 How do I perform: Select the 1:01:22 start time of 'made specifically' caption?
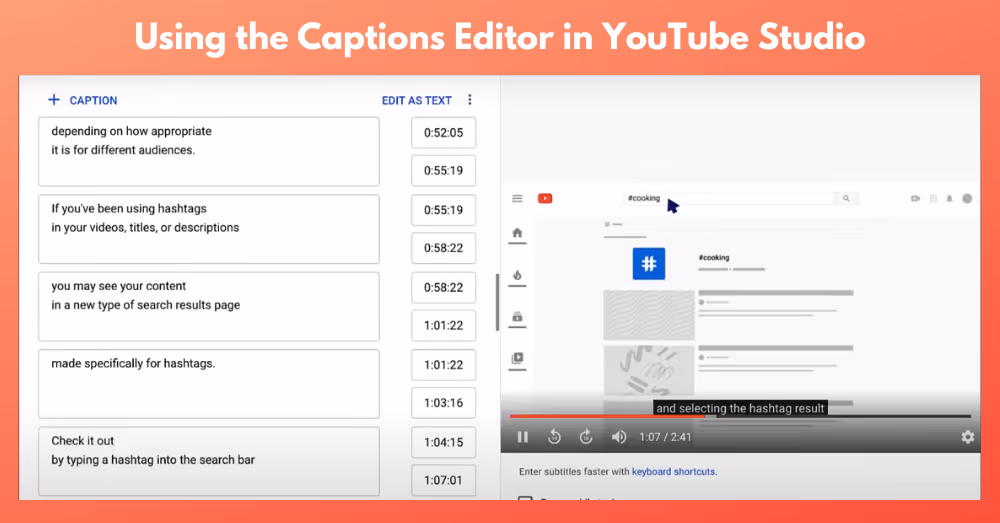443,365
